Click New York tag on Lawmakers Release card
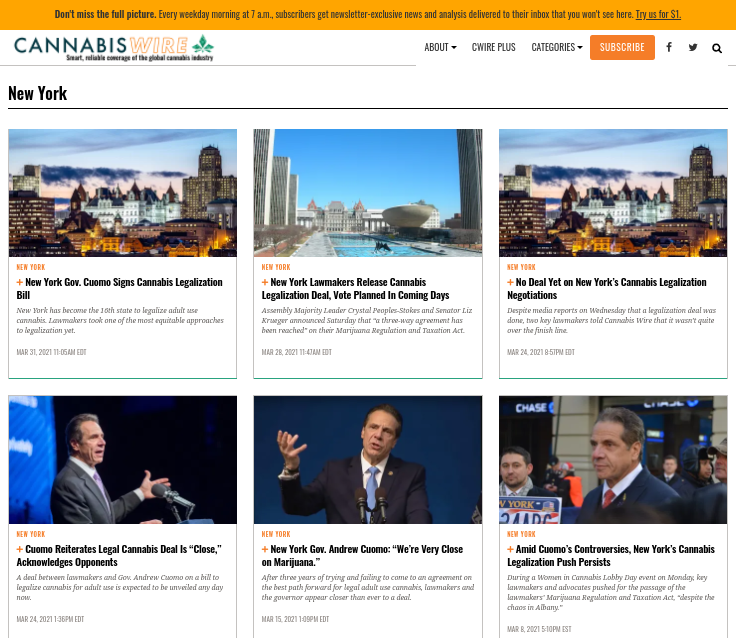The image size is (736, 638). pos(276,267)
